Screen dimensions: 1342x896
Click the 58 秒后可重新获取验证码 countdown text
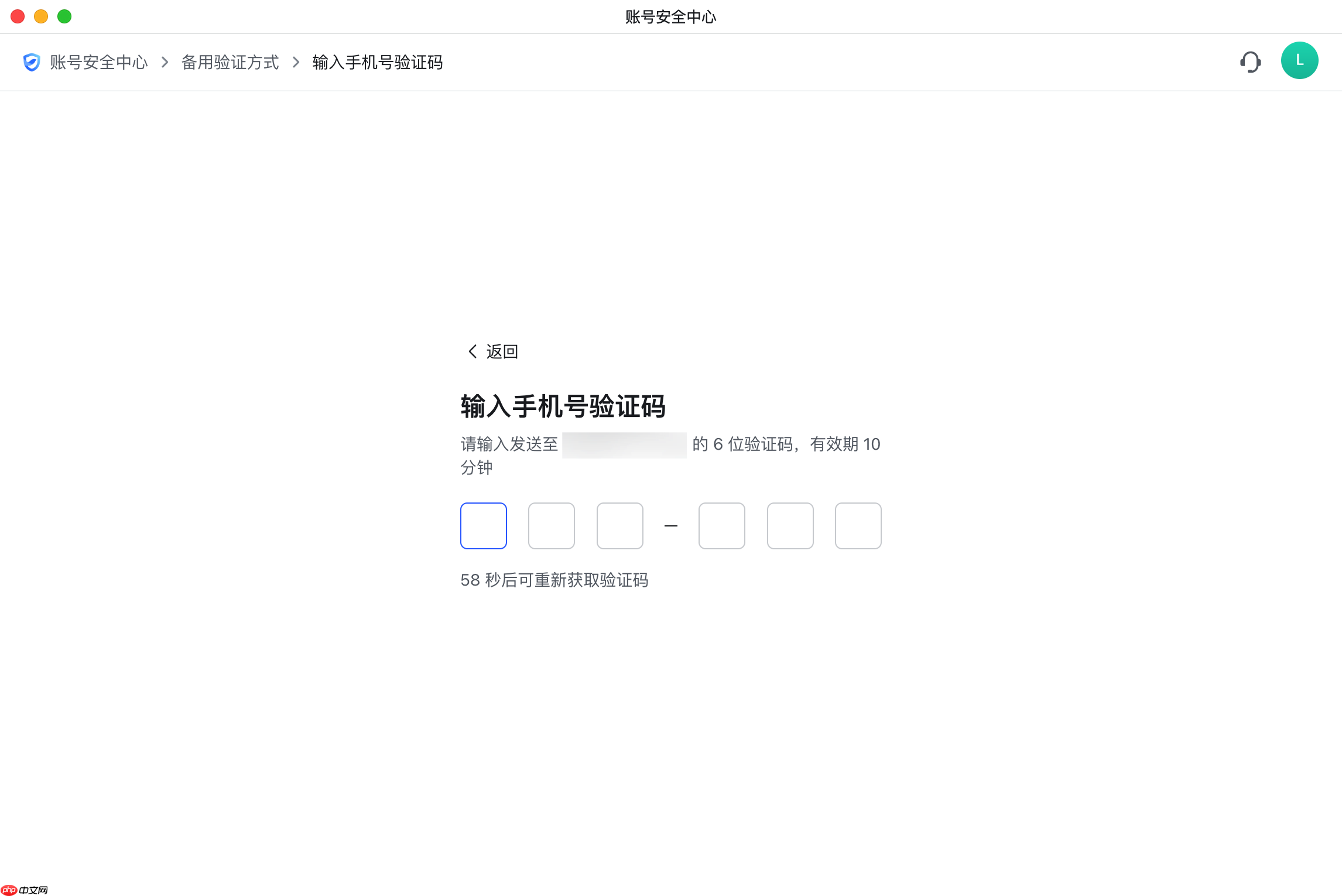pos(554,580)
